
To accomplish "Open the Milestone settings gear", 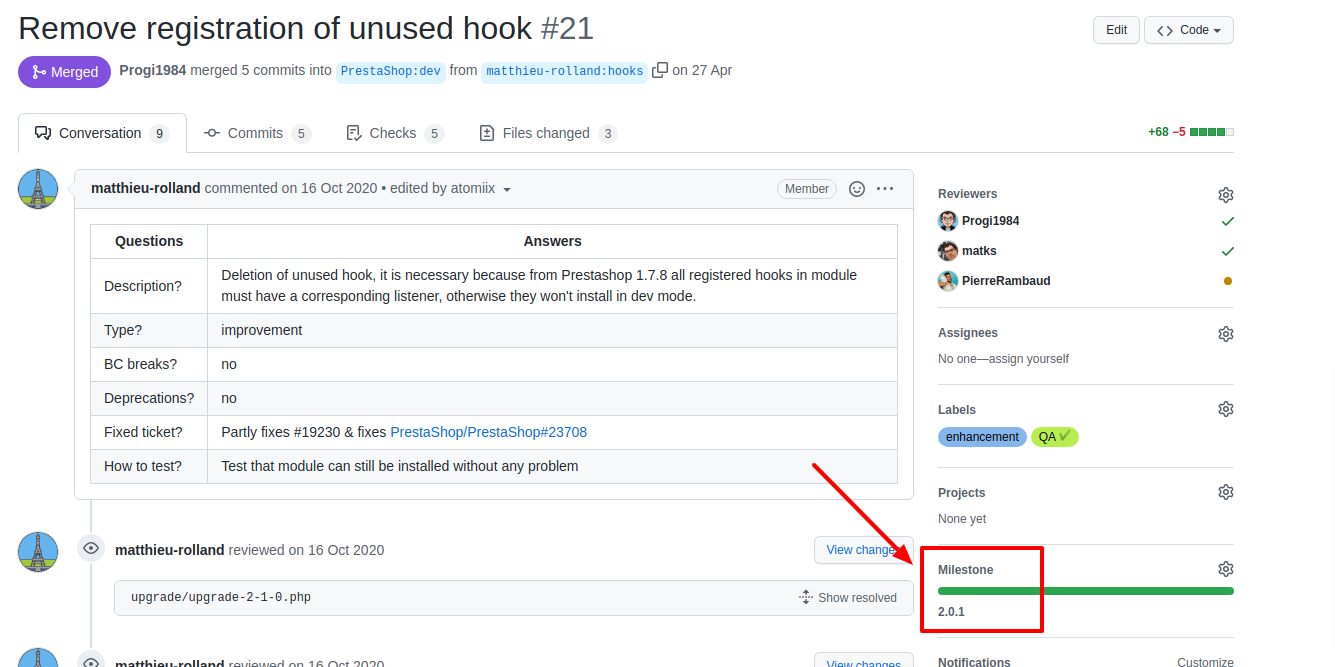I will click(x=1226, y=568).
